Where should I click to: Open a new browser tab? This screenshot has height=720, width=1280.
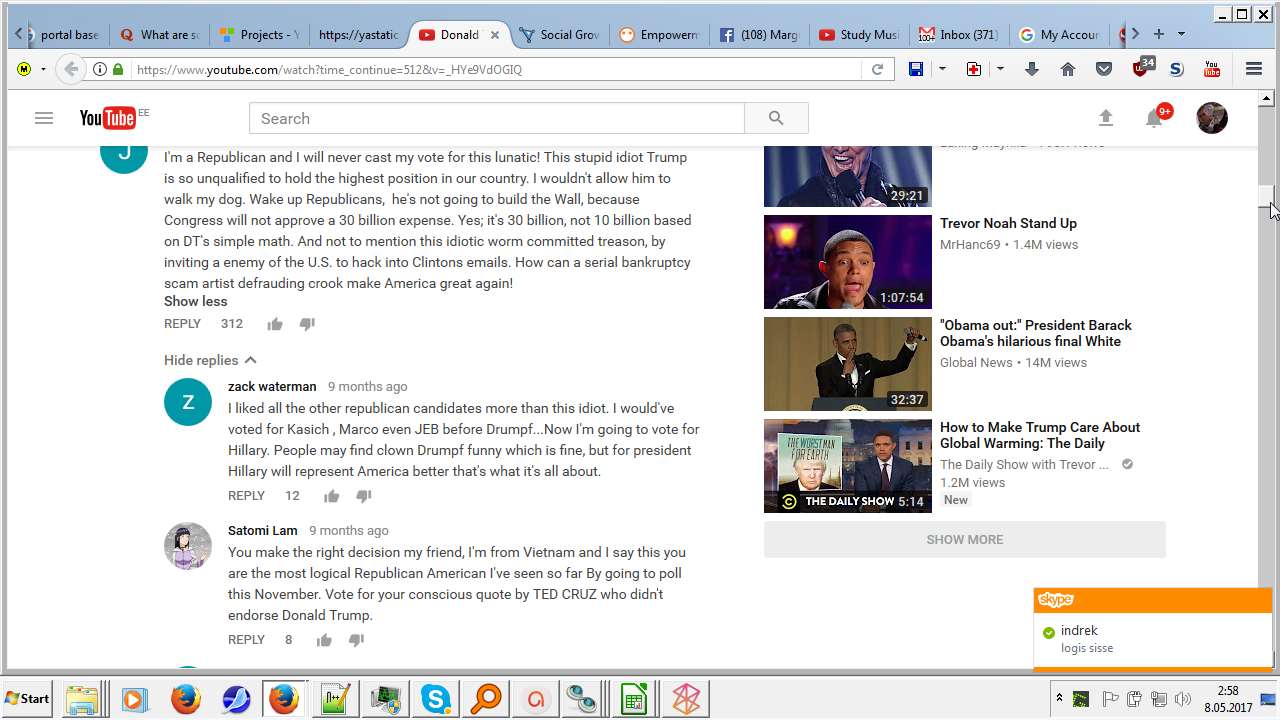[x=1159, y=34]
